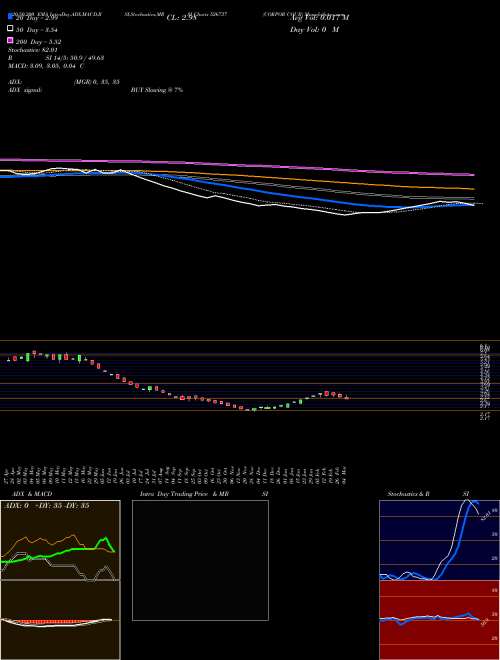Click the ADX indicator chart with green line

60,540
